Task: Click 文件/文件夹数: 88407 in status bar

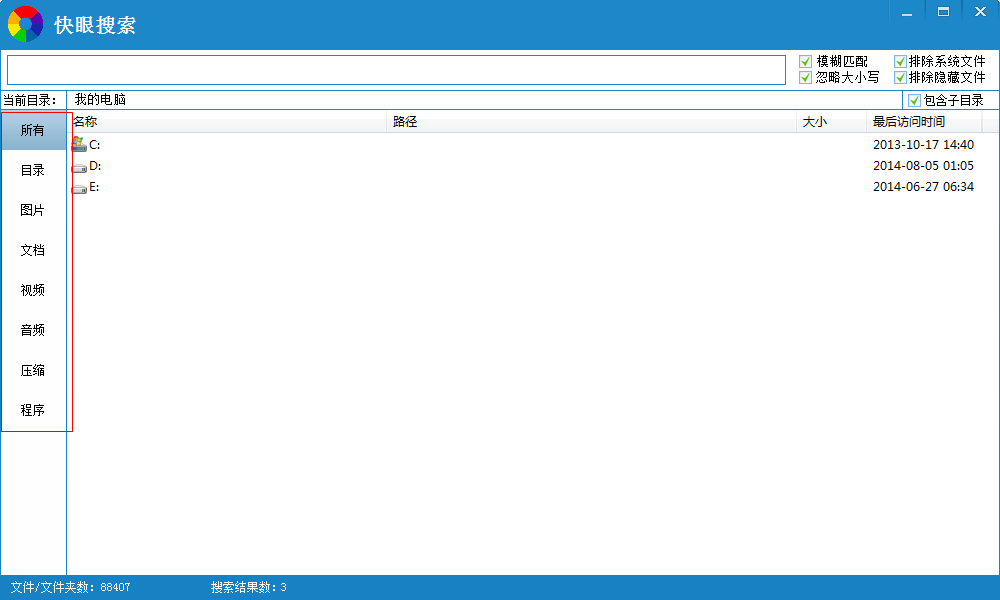Action: point(70,587)
